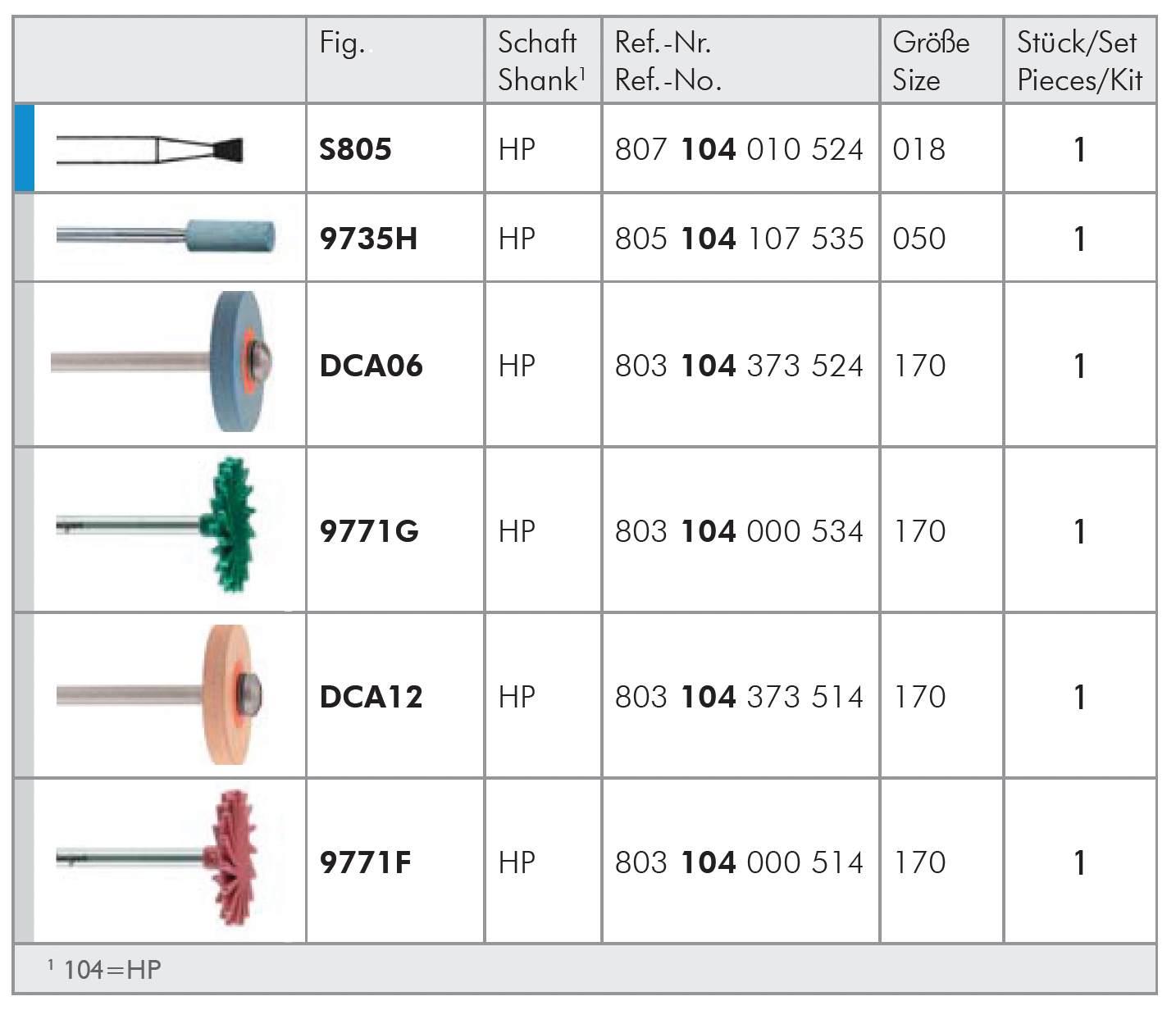Select the Ref.-Nr. column header

(668, 61)
